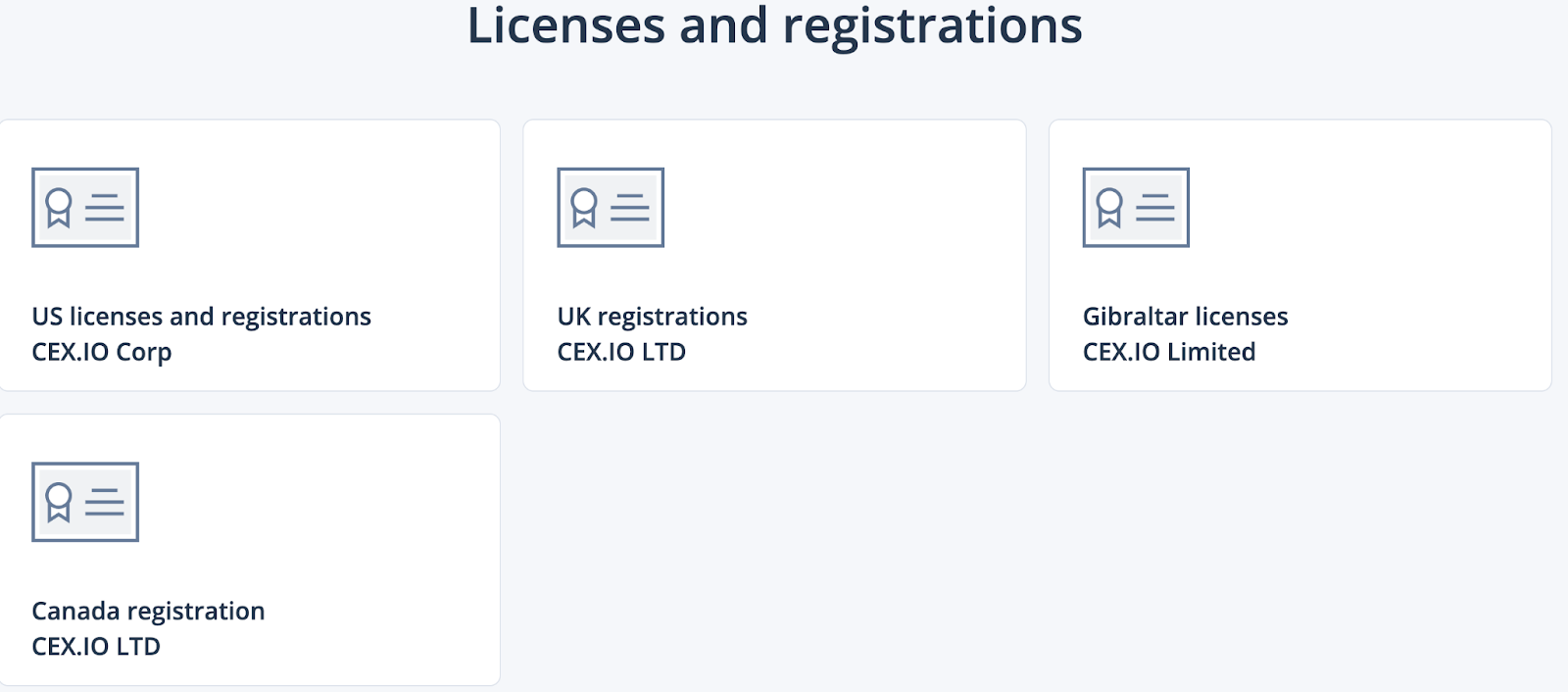Screen dimensions: 1568x692
Task: Open the US licenses and registrations link
Action: click(201, 317)
